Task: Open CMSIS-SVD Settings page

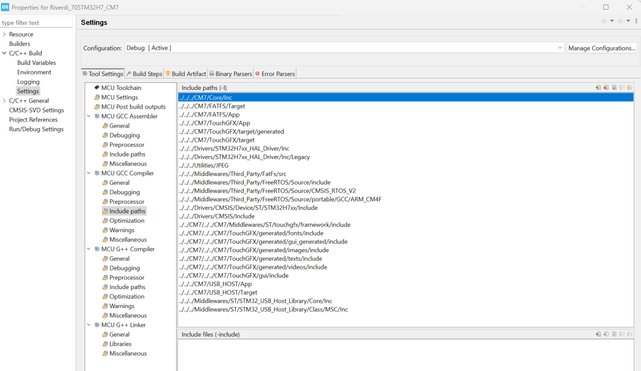Action: pyautogui.click(x=36, y=110)
